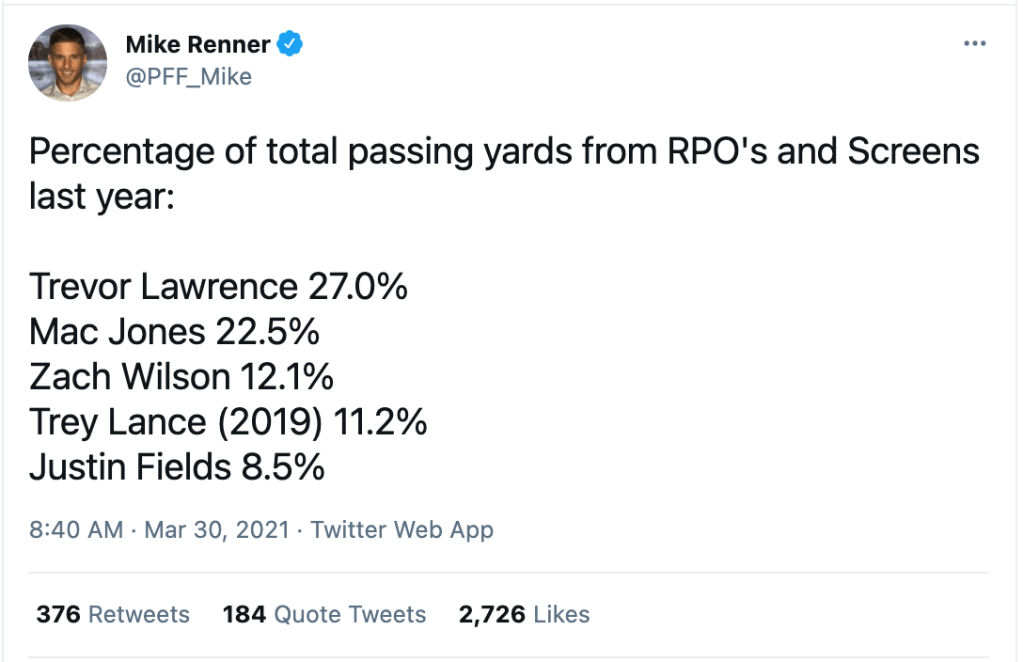1023x662 pixels.
Task: Click the Justin Fields 8.5% line
Action: (177, 467)
